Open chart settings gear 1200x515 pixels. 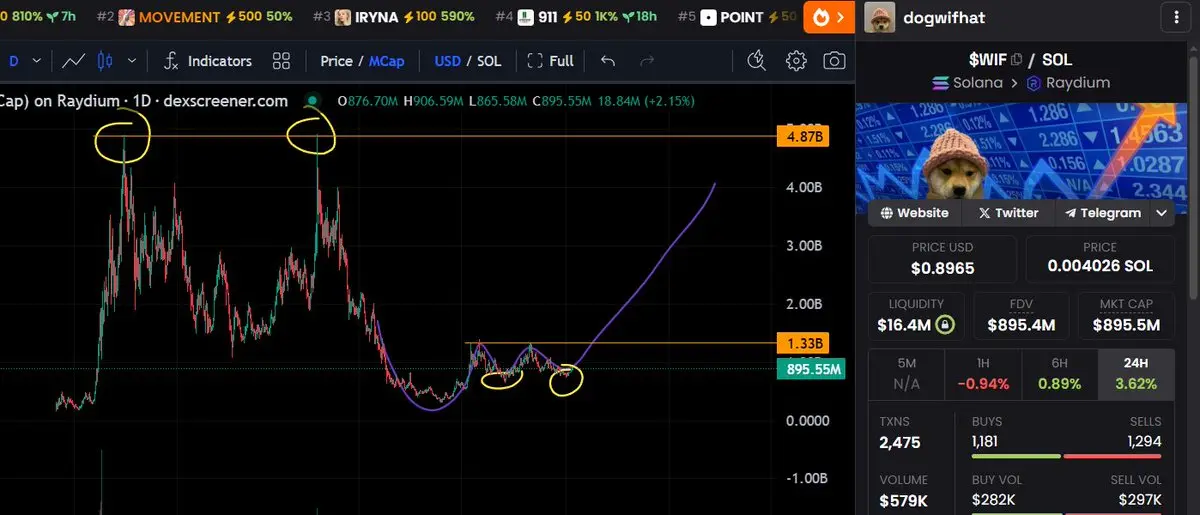796,61
